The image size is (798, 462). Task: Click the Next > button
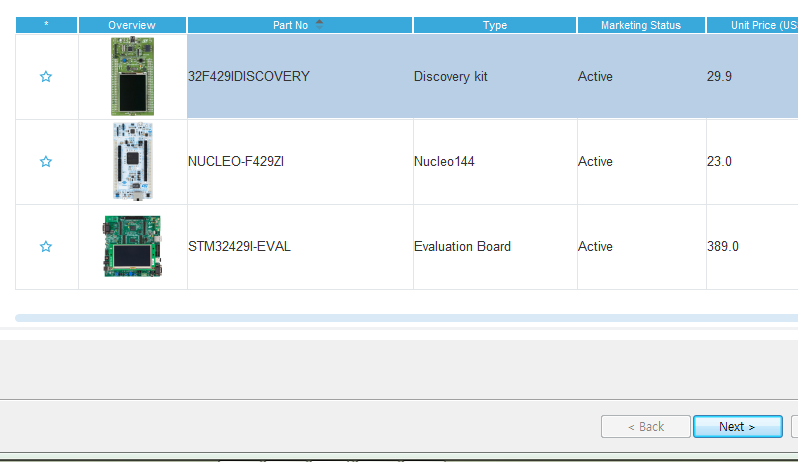click(737, 426)
